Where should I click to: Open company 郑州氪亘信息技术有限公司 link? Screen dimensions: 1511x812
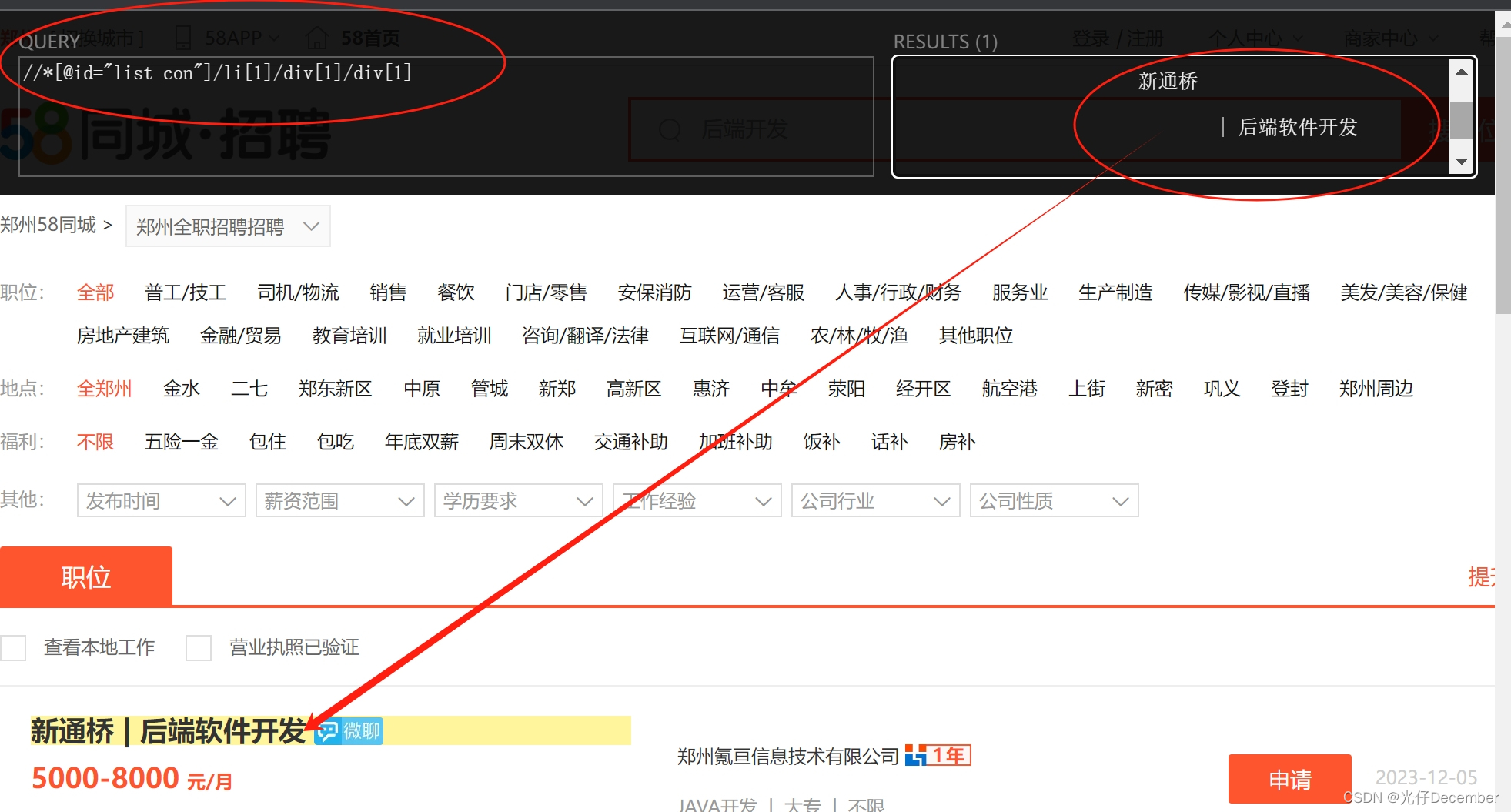click(788, 757)
